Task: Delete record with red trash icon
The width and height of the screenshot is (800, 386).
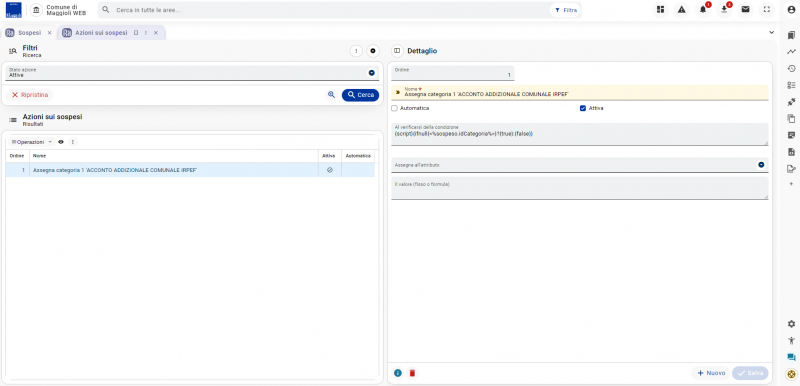Action: [413, 373]
